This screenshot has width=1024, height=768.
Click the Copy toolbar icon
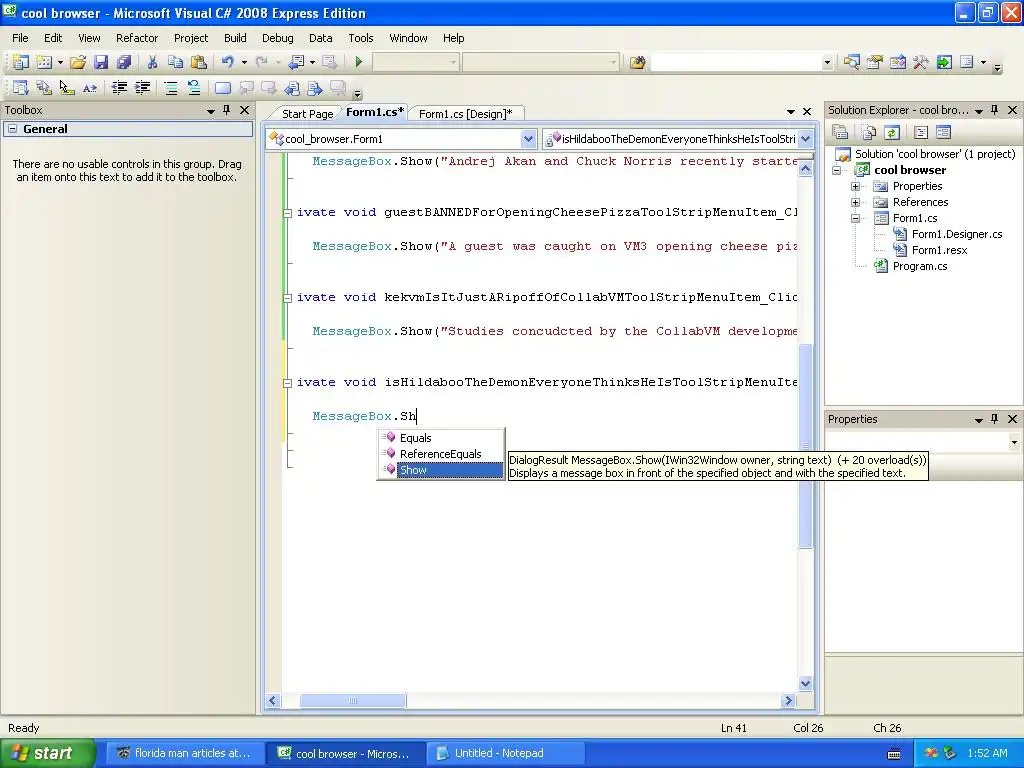(175, 62)
